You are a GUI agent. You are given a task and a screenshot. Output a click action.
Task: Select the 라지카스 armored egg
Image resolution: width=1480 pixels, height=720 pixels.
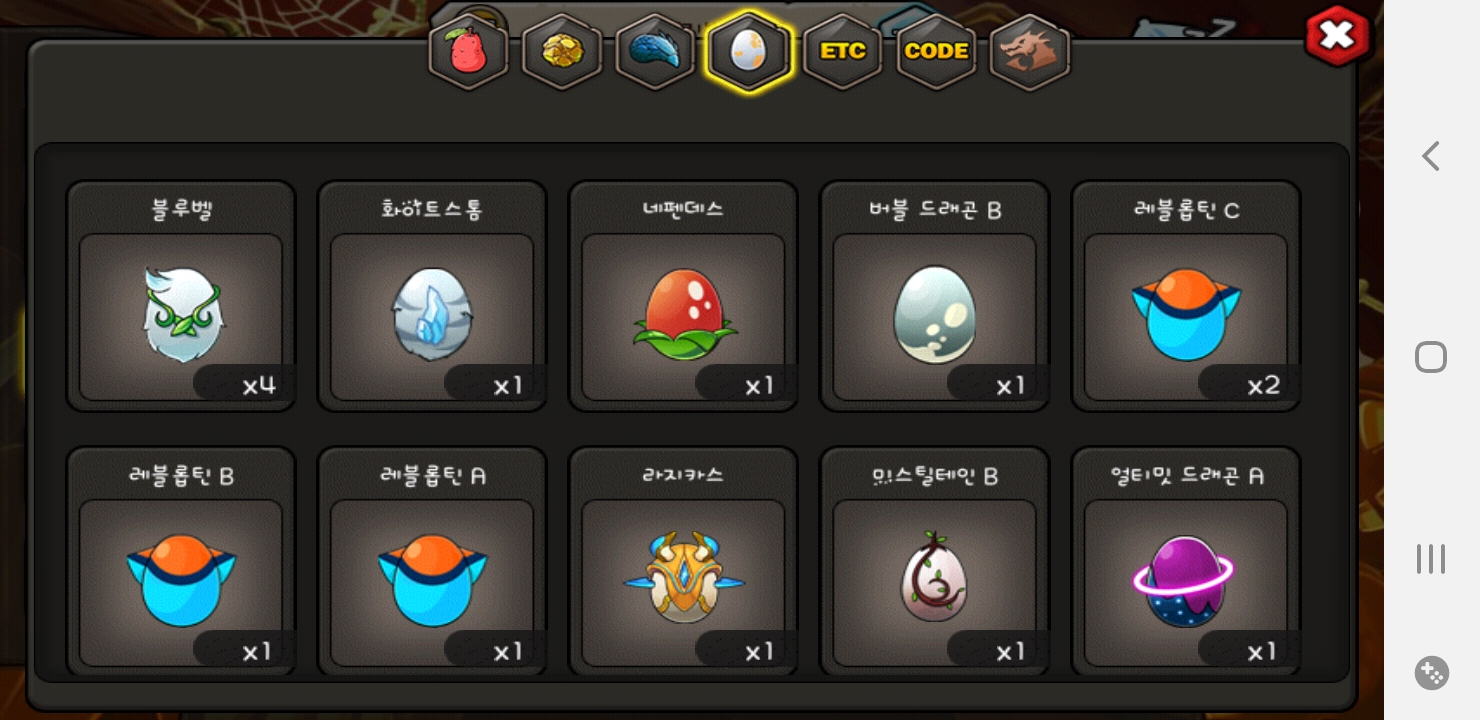coord(683,562)
